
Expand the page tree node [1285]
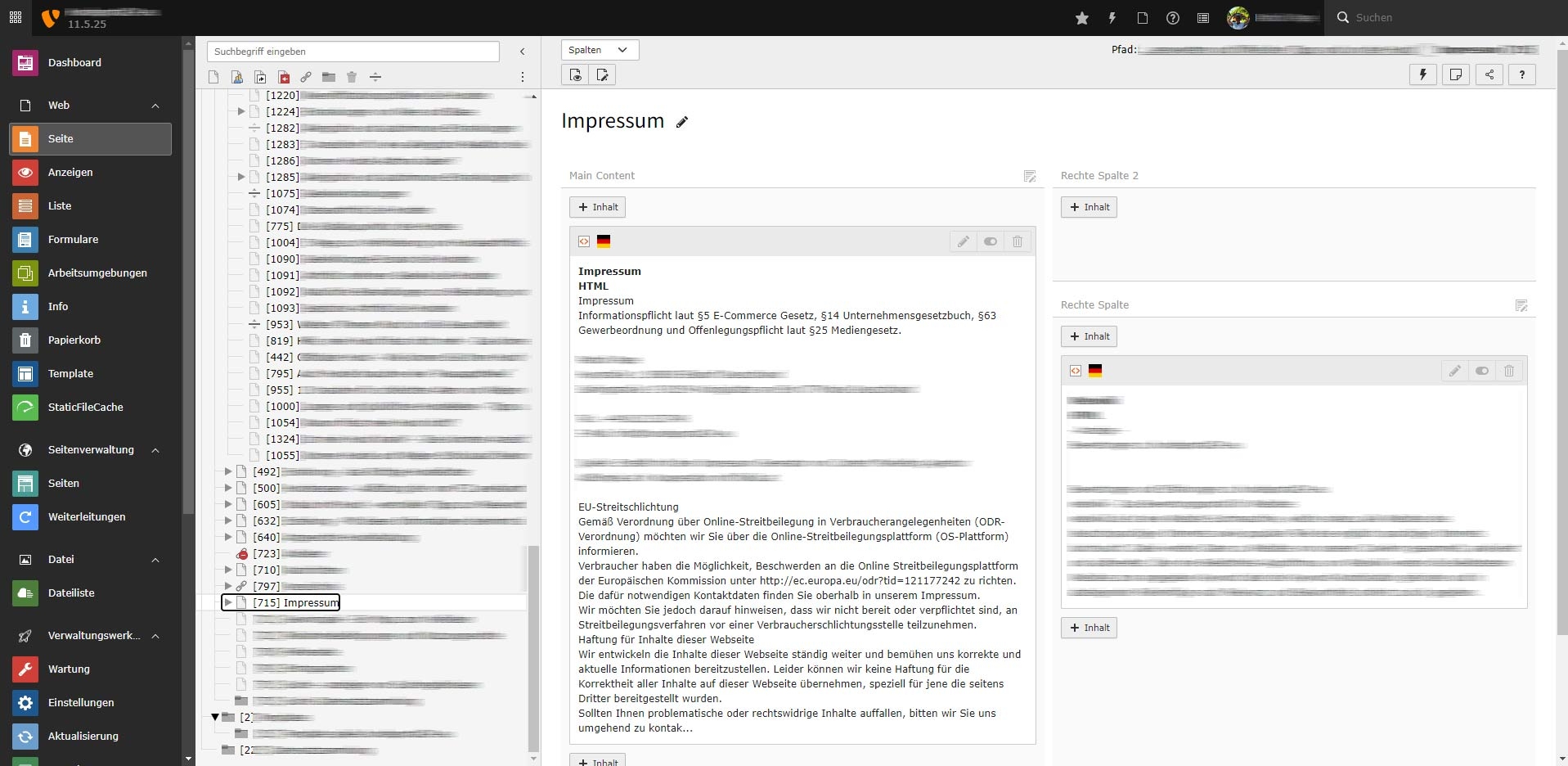(x=241, y=177)
